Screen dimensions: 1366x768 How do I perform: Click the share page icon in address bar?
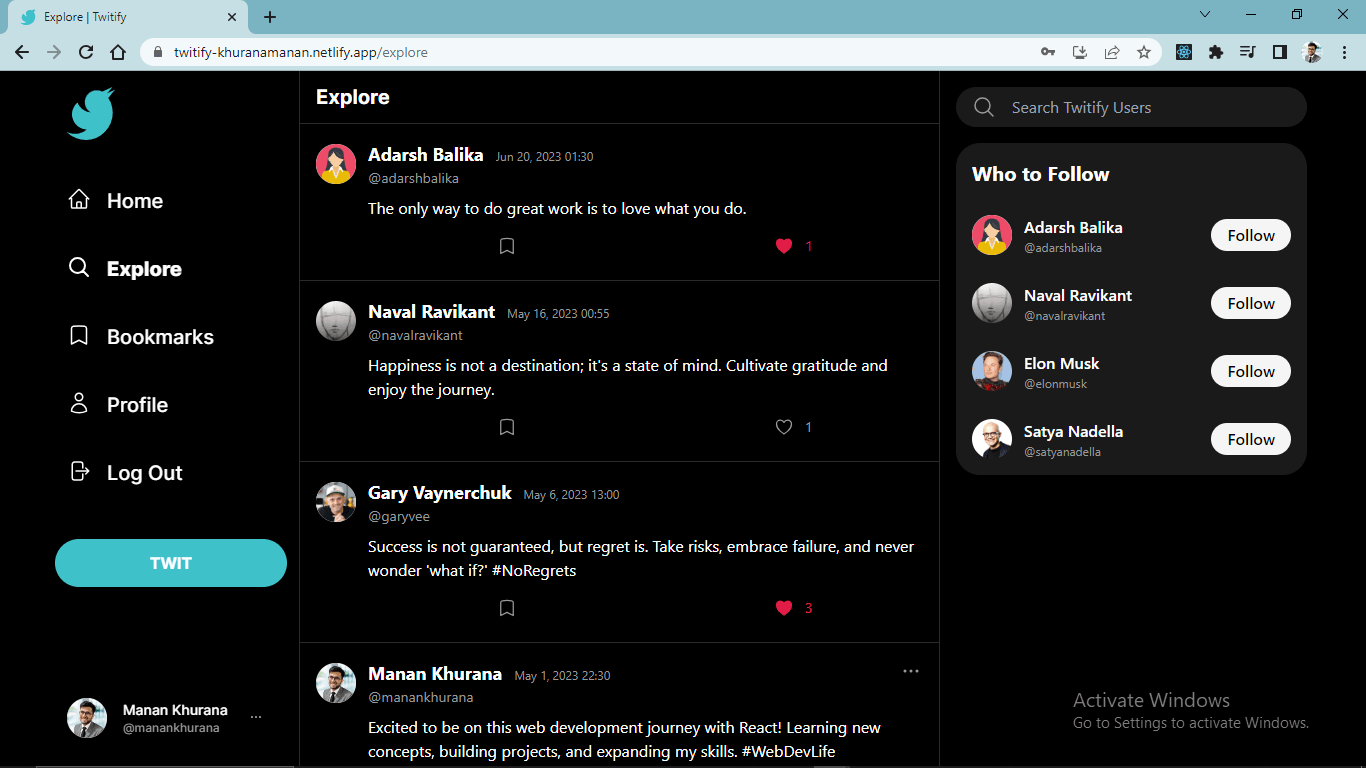(x=1112, y=52)
